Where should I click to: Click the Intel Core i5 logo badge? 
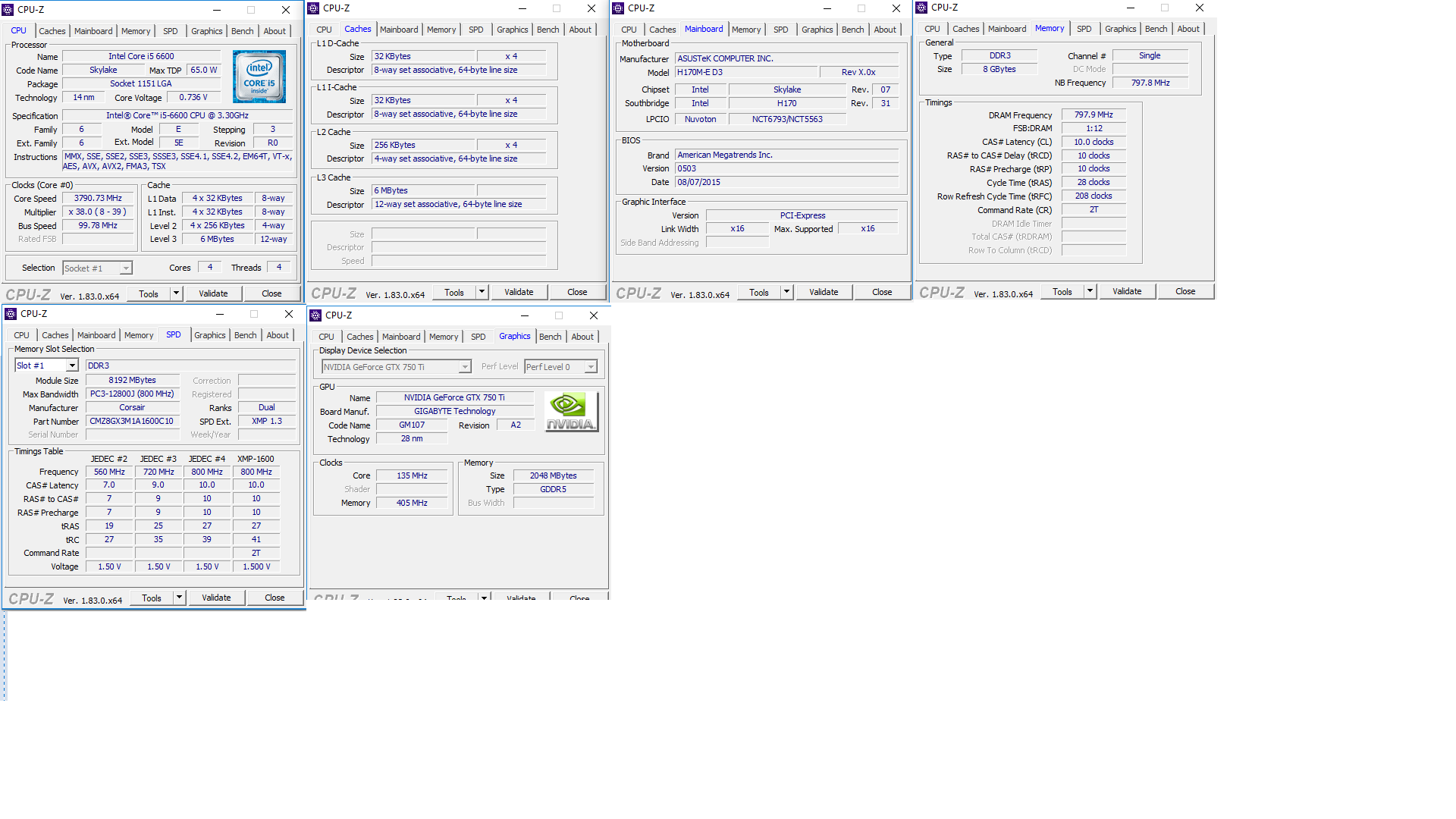(259, 77)
